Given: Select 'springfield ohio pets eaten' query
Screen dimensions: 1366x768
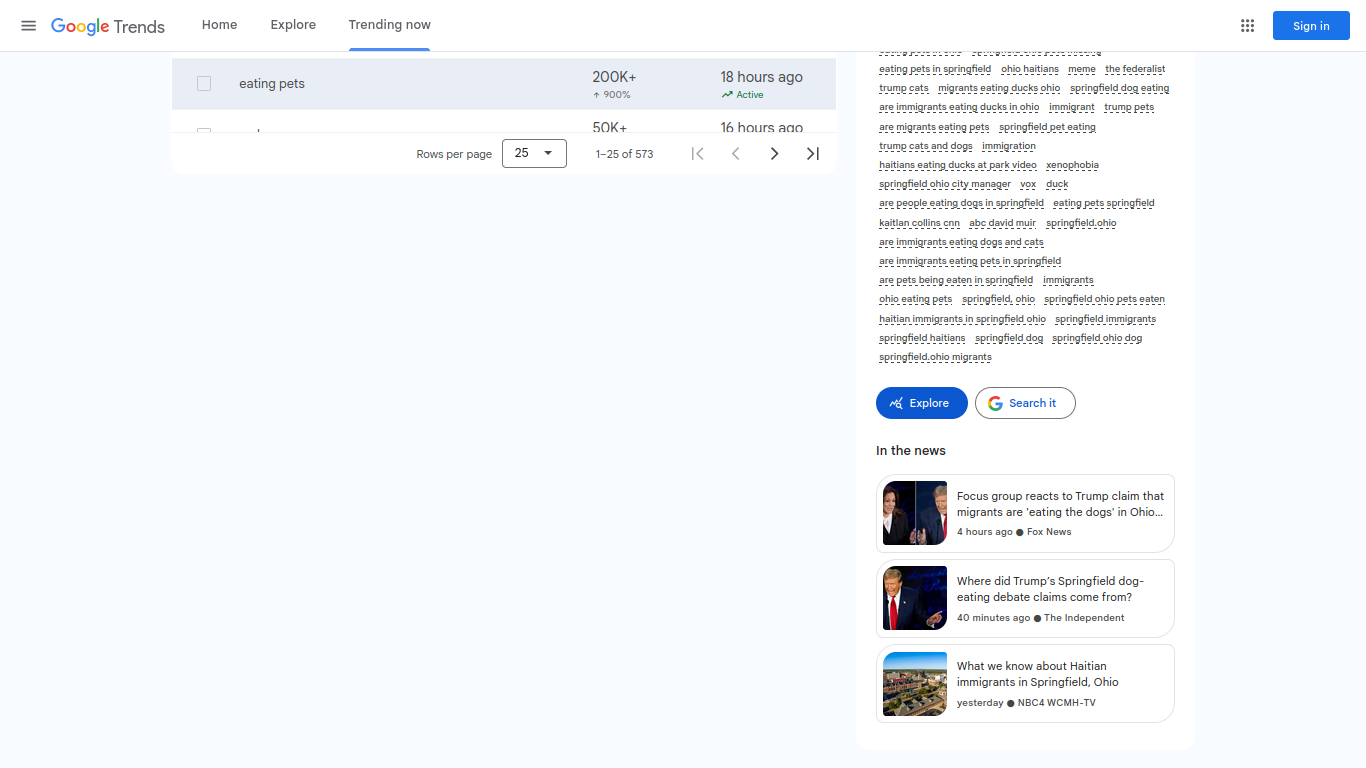Looking at the screenshot, I should (1104, 299).
